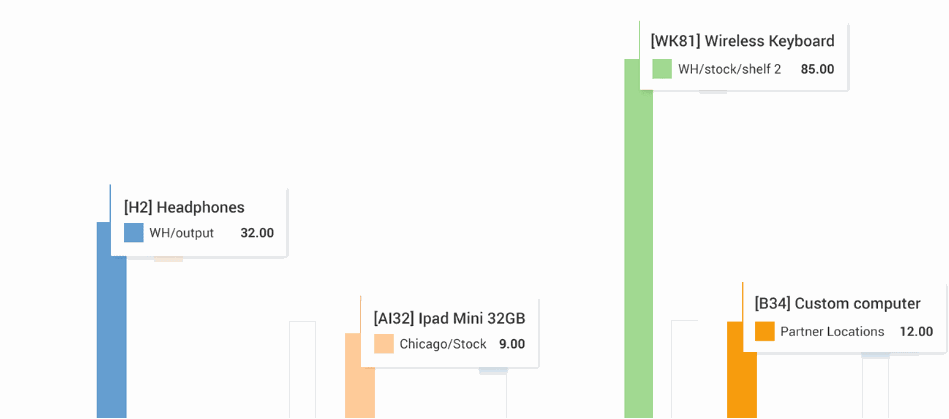This screenshot has width=949, height=419.
Task: Select the tall blue Headphones bar
Action: click(111, 330)
